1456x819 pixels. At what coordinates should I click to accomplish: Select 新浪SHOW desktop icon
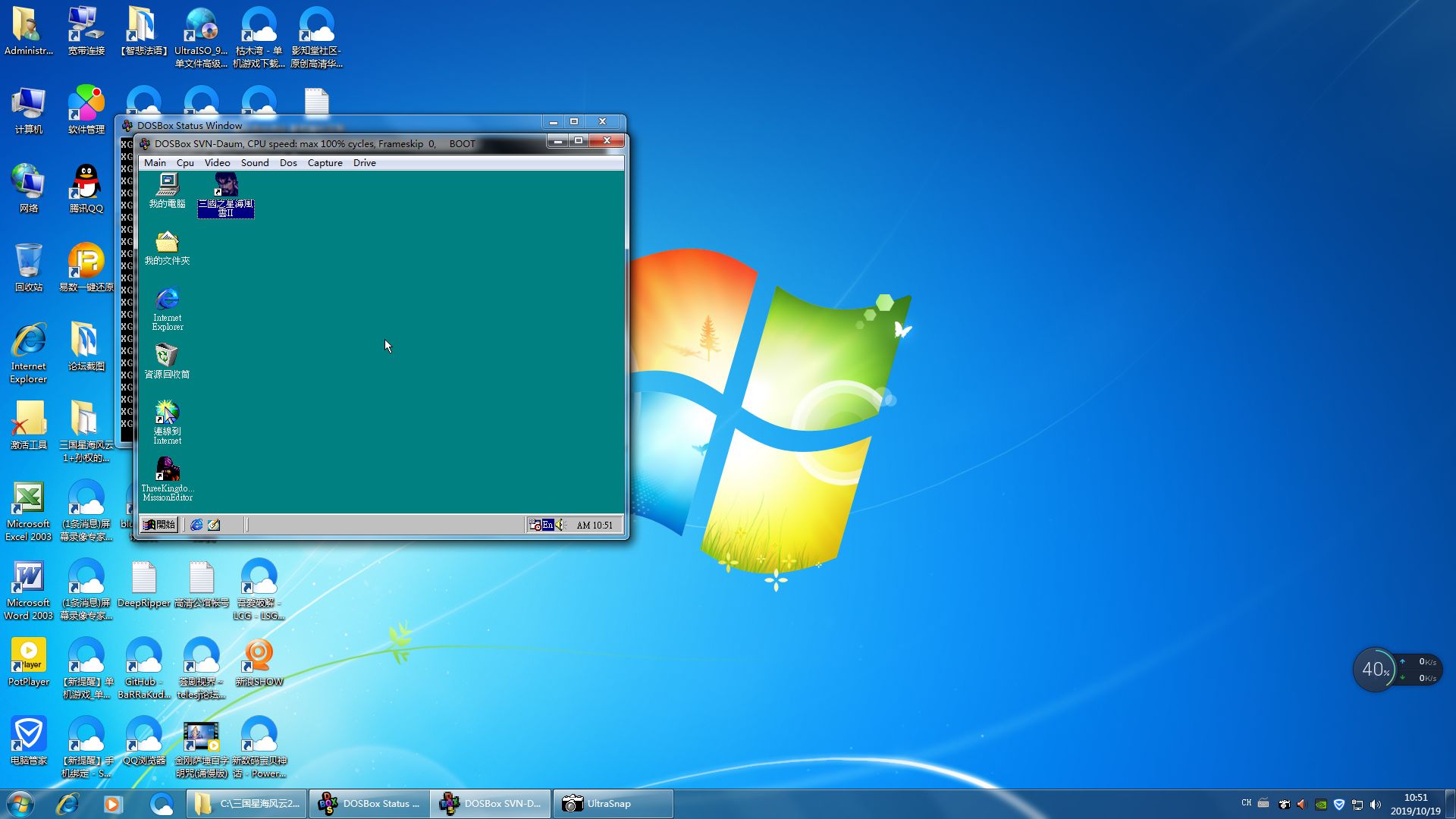259,662
